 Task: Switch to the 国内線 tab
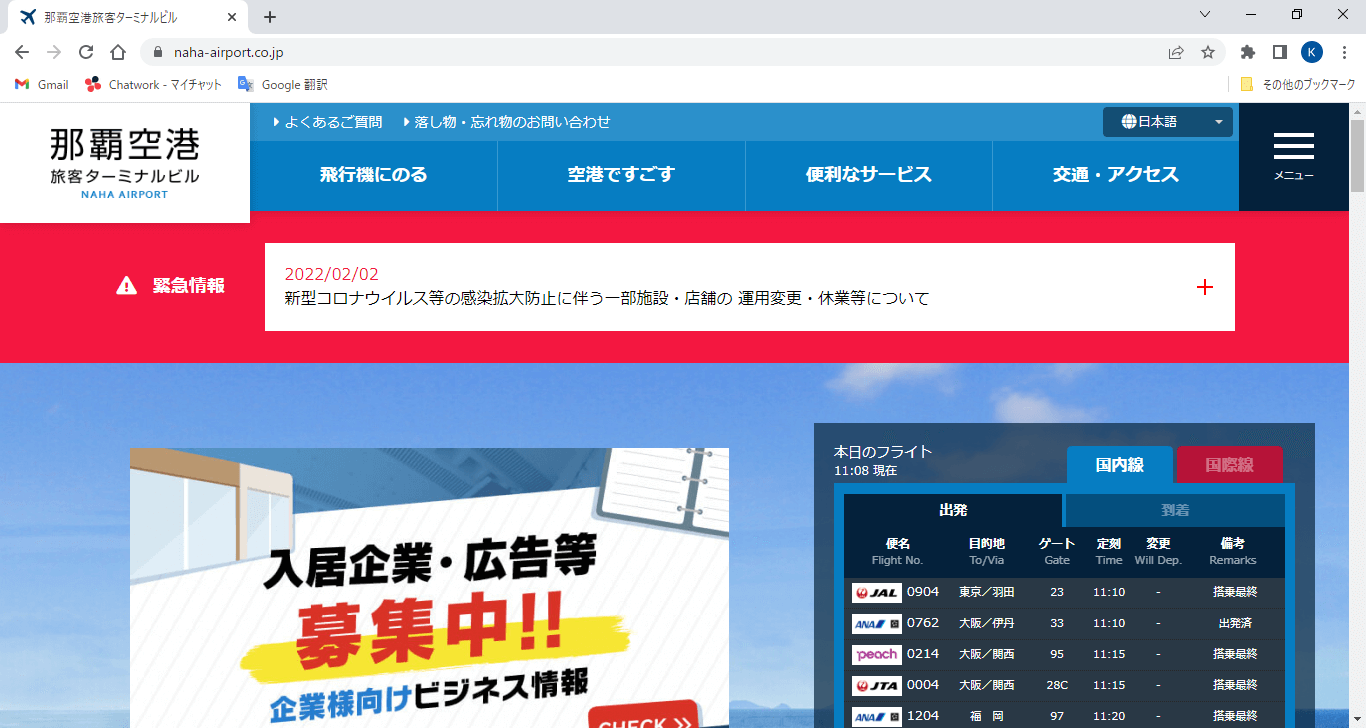[1120, 465]
